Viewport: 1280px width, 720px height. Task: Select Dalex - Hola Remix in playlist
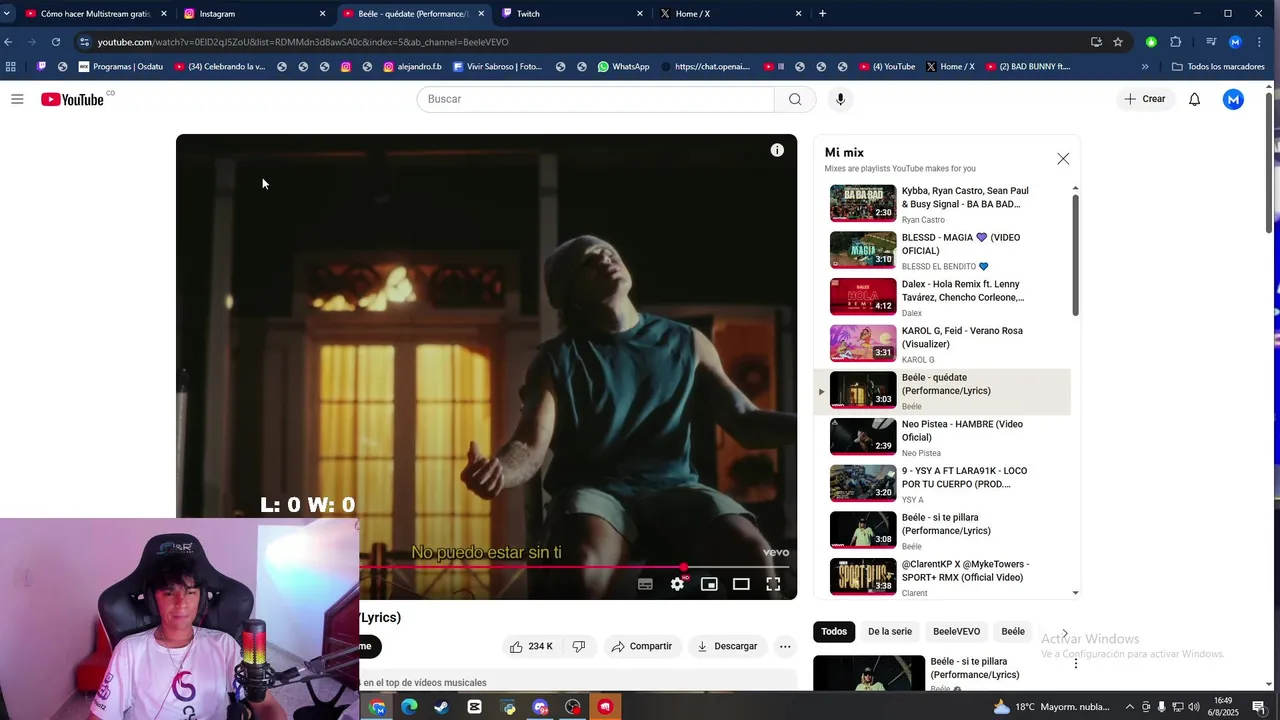click(942, 297)
